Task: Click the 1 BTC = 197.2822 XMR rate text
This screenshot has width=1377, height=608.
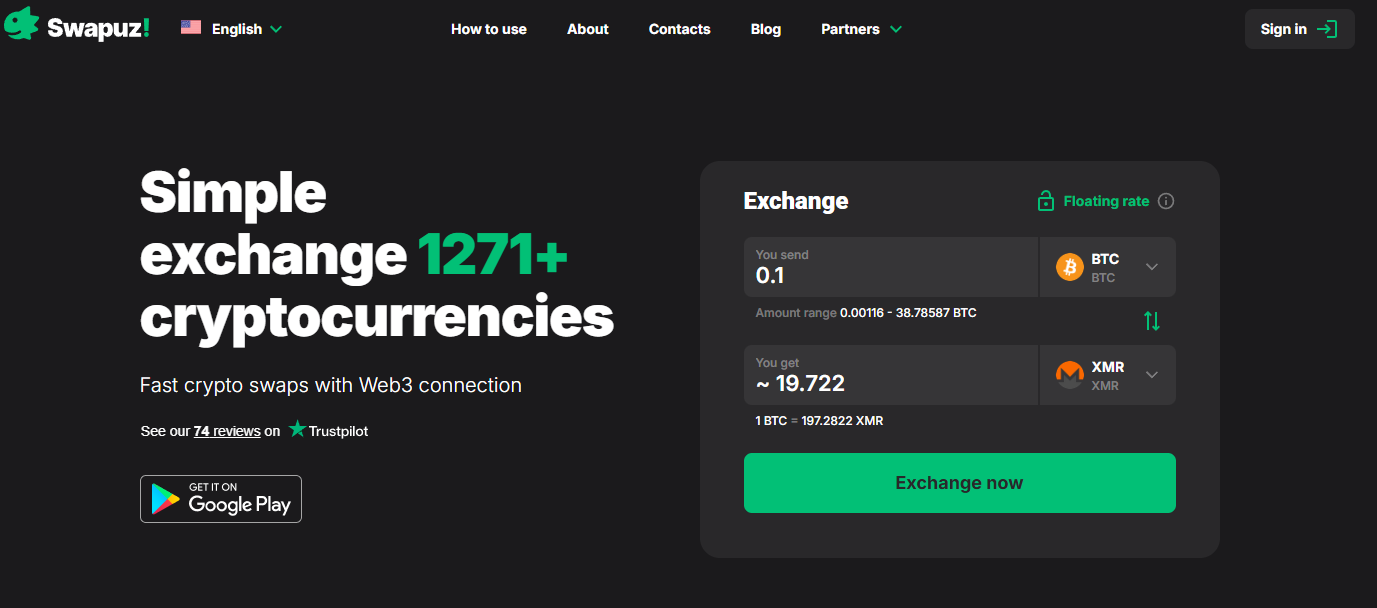Action: click(x=819, y=421)
